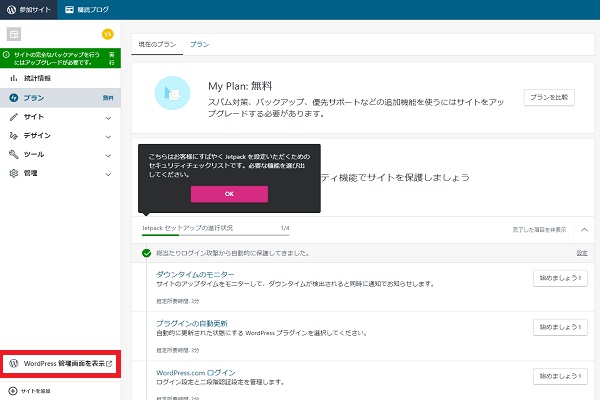The image size is (600, 400).
Task: Click the pink OK button in the tooltip
Action: coord(229,194)
